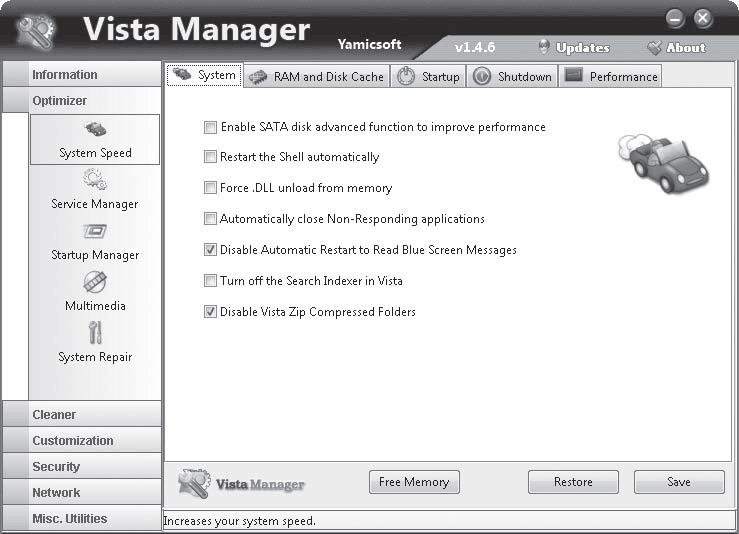The height and width of the screenshot is (534, 739).
Task: Click the About icon in header
Action: [654, 47]
